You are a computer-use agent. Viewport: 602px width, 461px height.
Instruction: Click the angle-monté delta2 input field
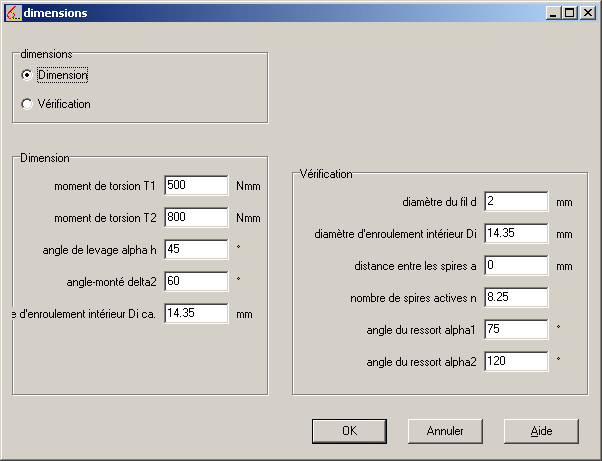coord(196,281)
